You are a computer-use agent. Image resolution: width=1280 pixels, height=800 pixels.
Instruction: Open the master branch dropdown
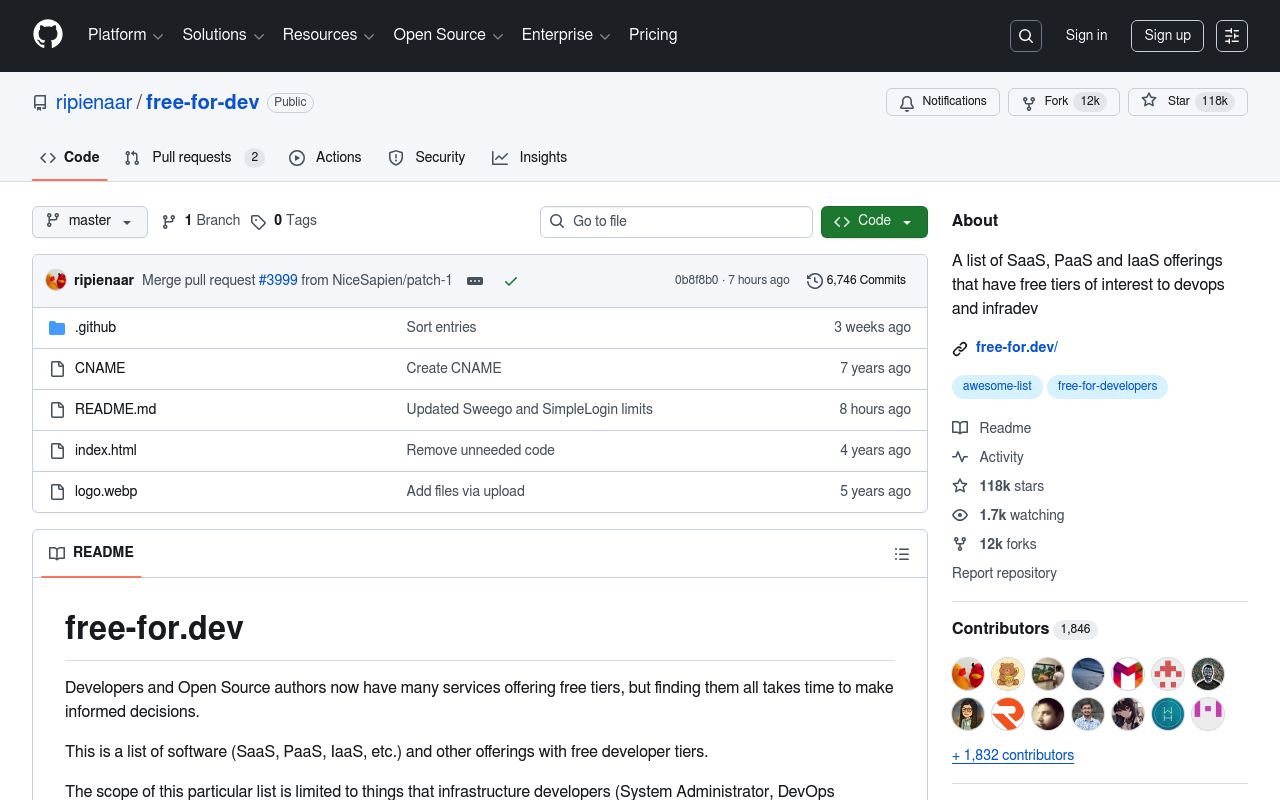click(x=90, y=221)
